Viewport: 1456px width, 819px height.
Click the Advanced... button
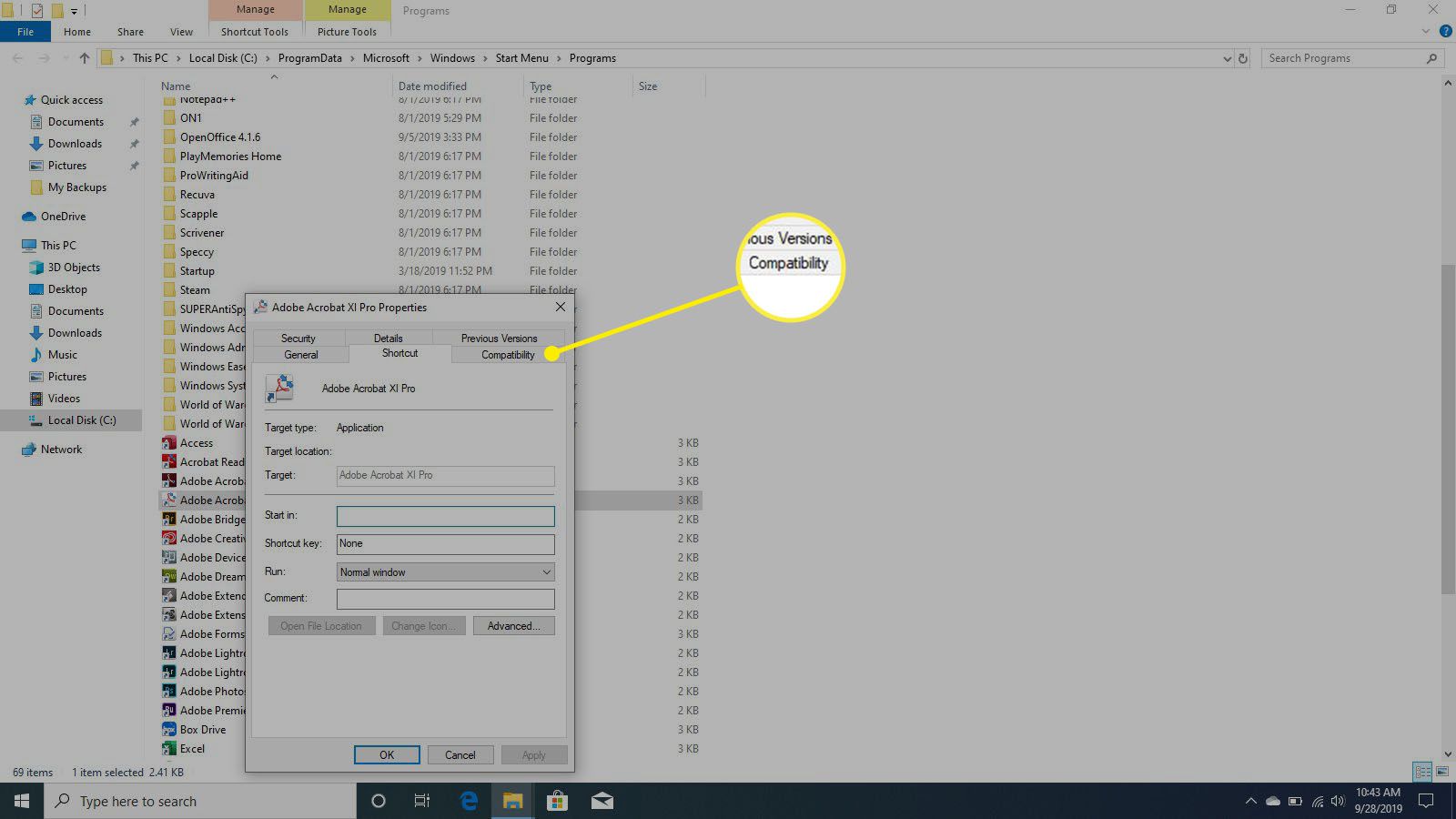[513, 626]
